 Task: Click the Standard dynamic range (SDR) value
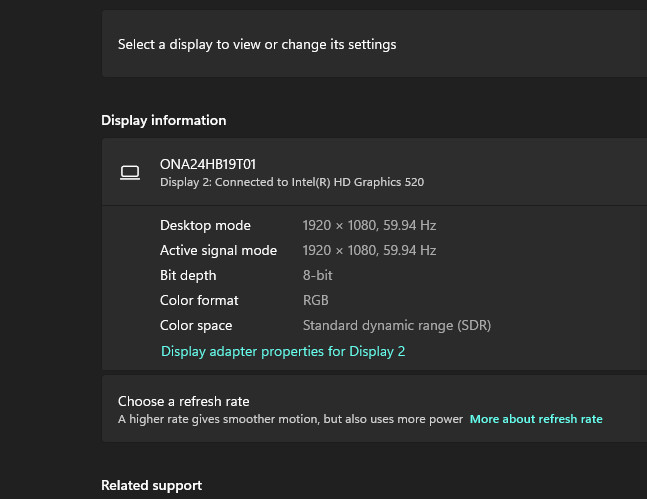tap(397, 325)
